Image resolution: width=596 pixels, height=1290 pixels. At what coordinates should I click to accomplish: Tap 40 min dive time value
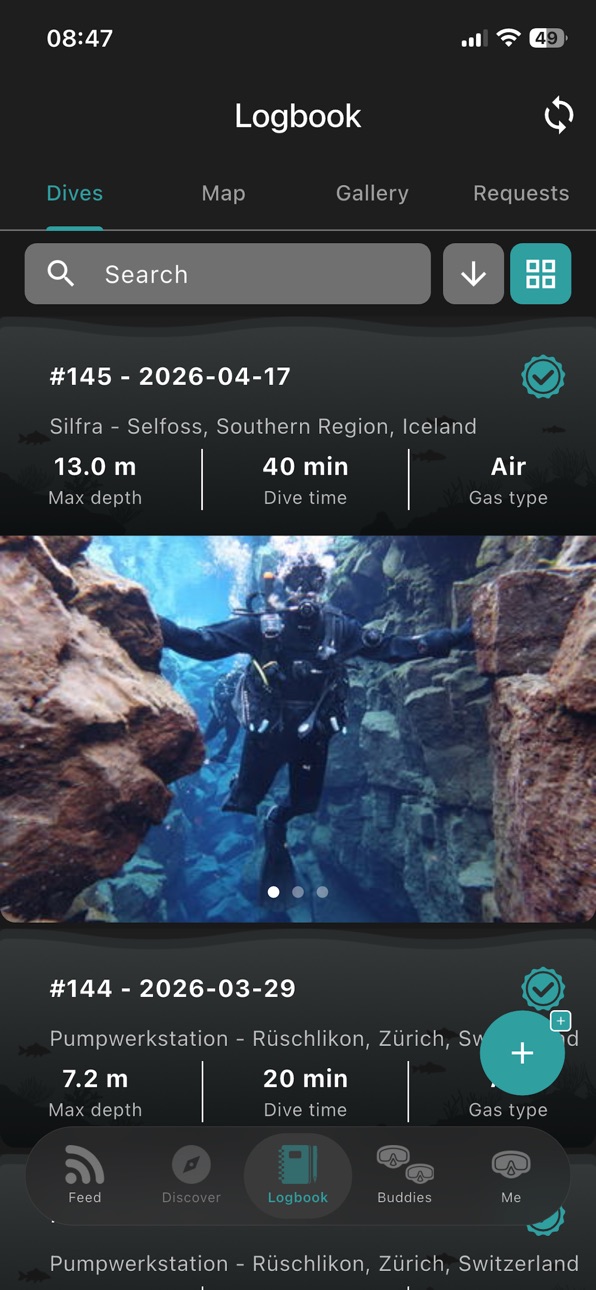(305, 466)
